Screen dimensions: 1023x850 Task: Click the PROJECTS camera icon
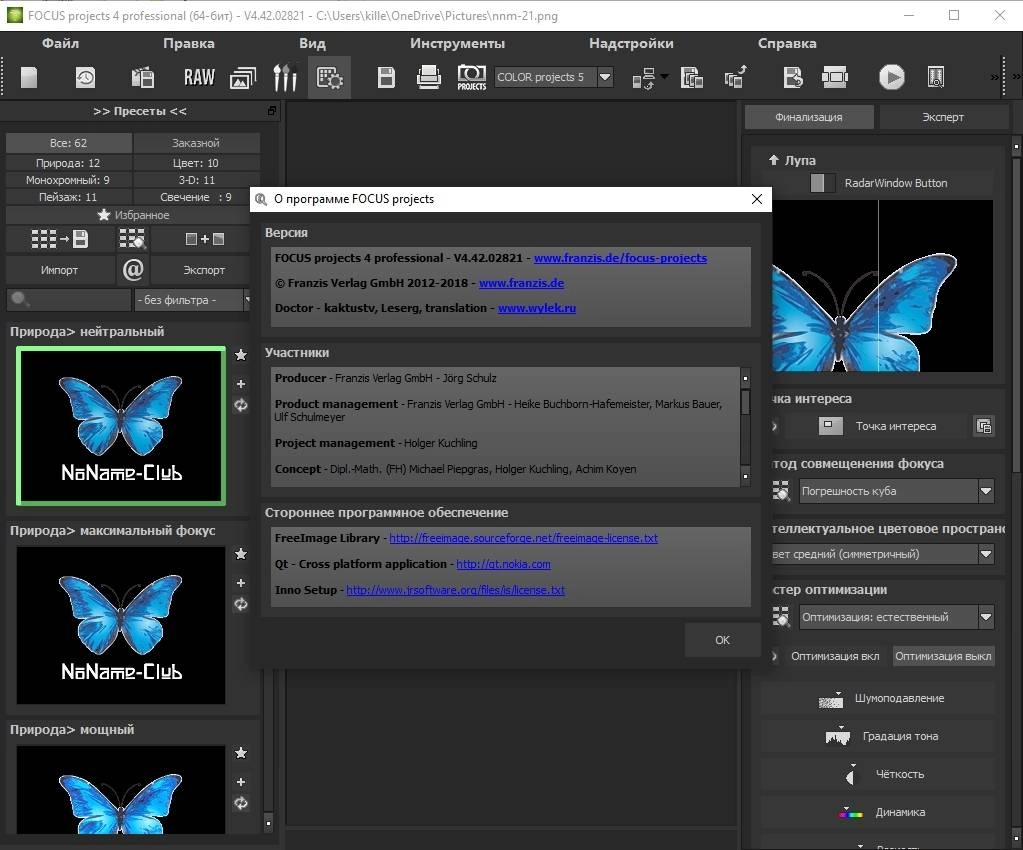[x=472, y=78]
